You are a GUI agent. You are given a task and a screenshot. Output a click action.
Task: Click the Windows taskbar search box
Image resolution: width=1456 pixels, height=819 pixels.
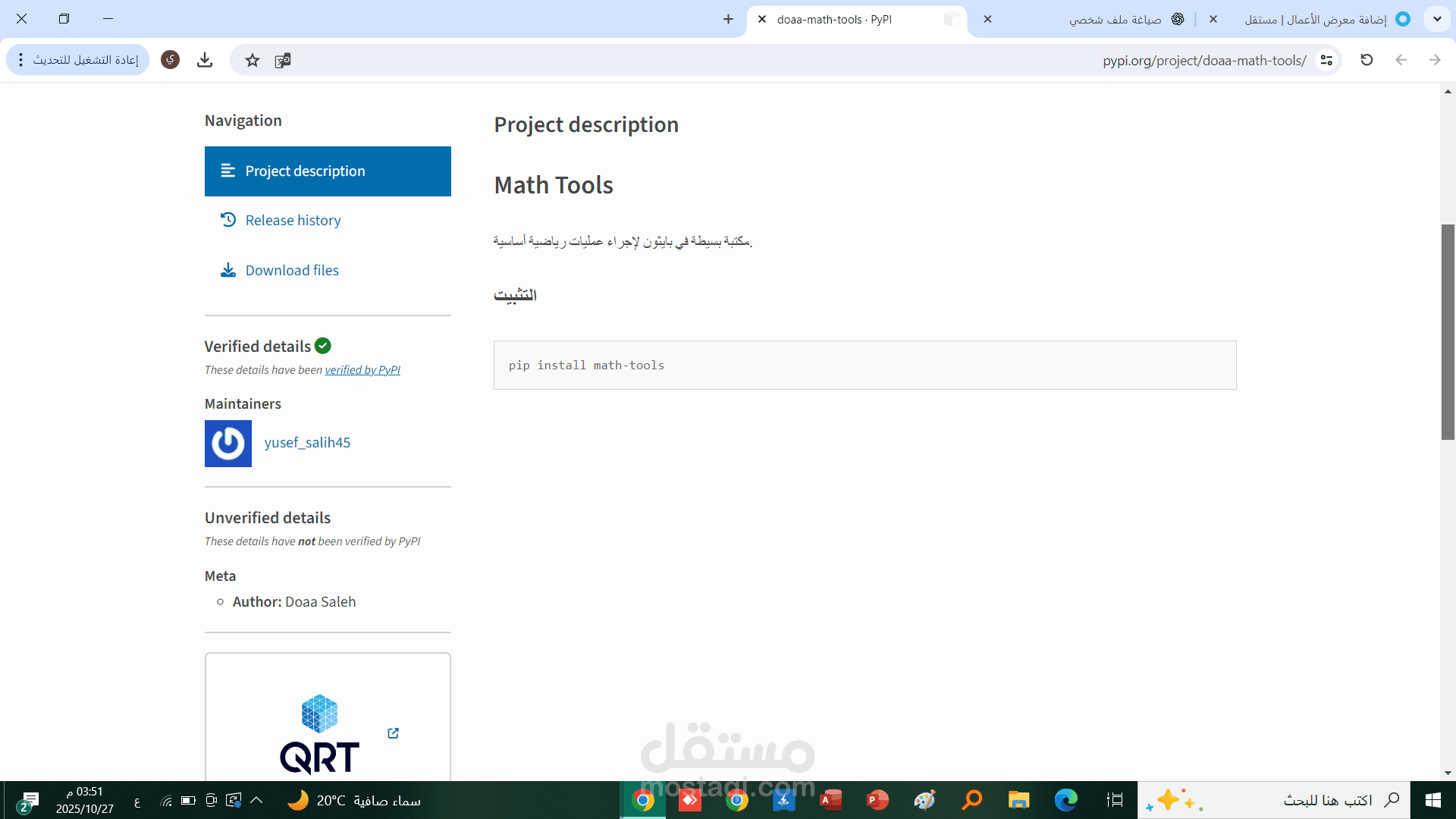coord(1274,800)
